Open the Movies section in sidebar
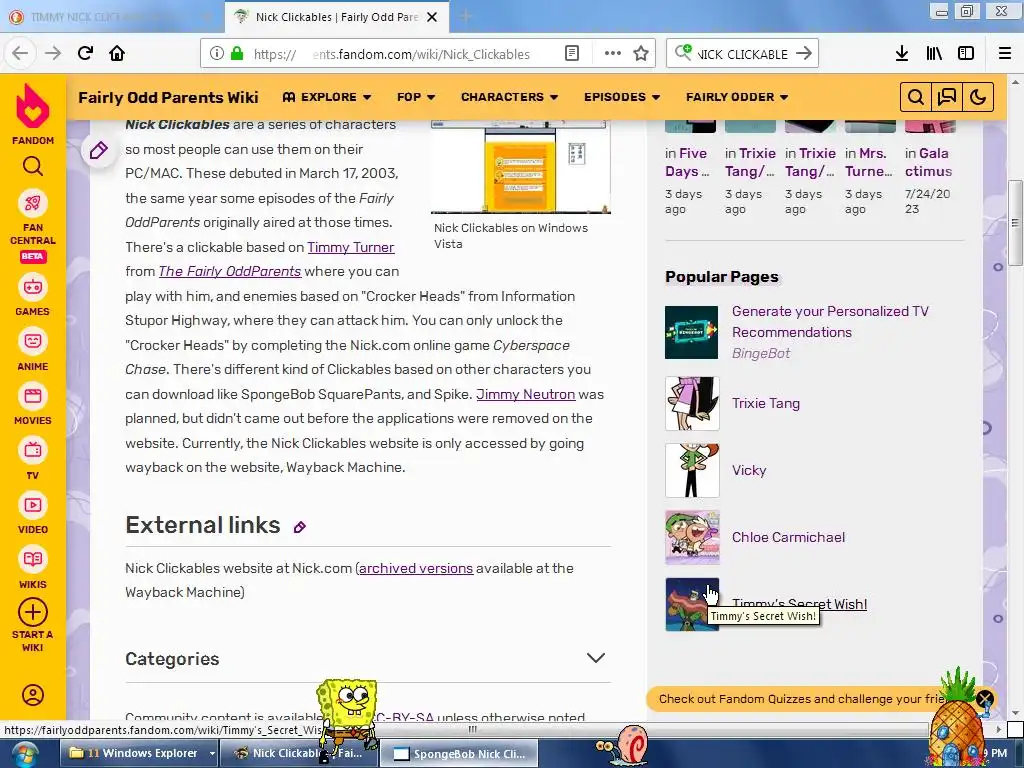This screenshot has height=768, width=1024. tap(33, 406)
